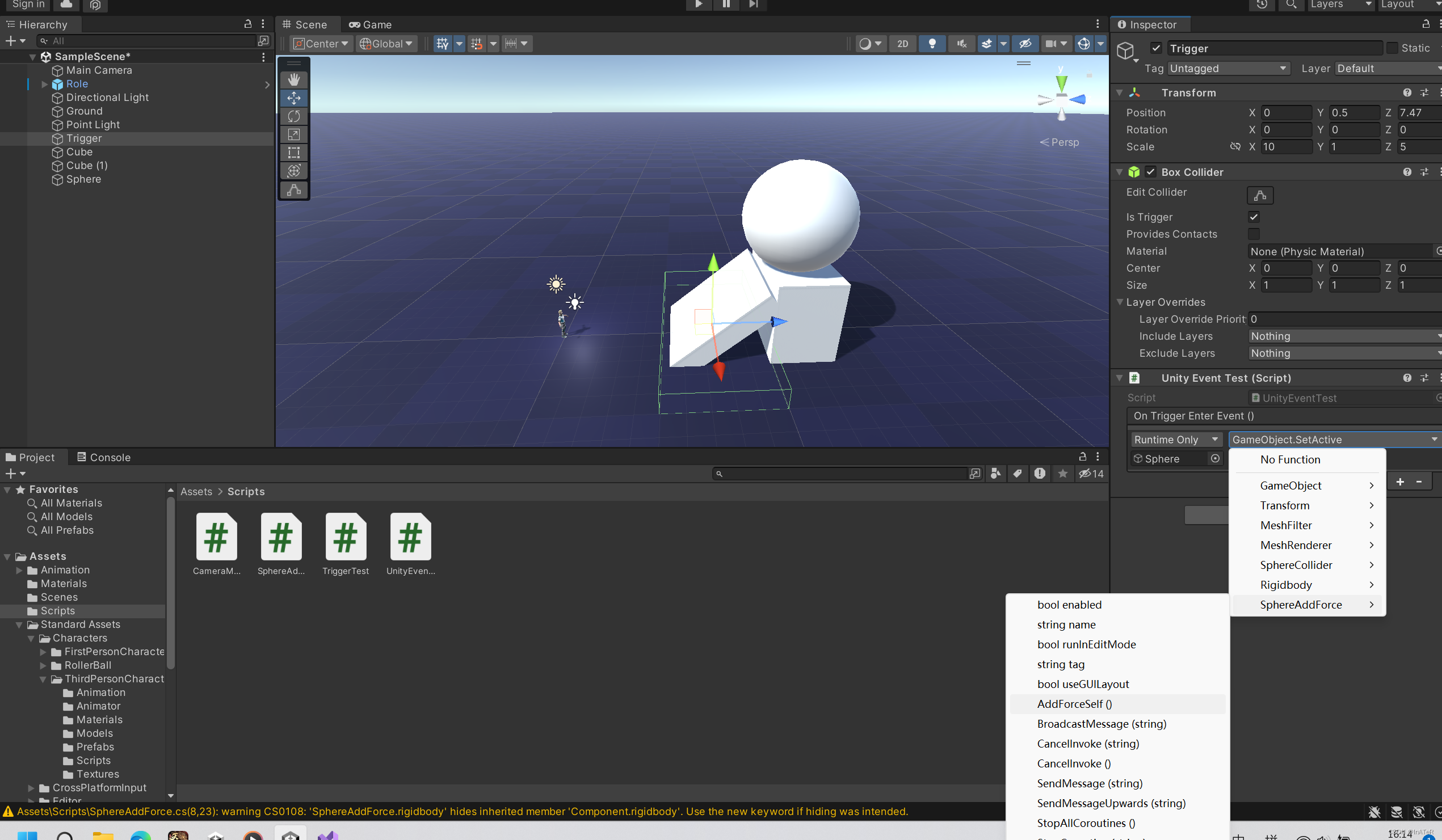This screenshot has height=840, width=1442.
Task: Open the Untagged tag dropdown
Action: pos(1228,68)
